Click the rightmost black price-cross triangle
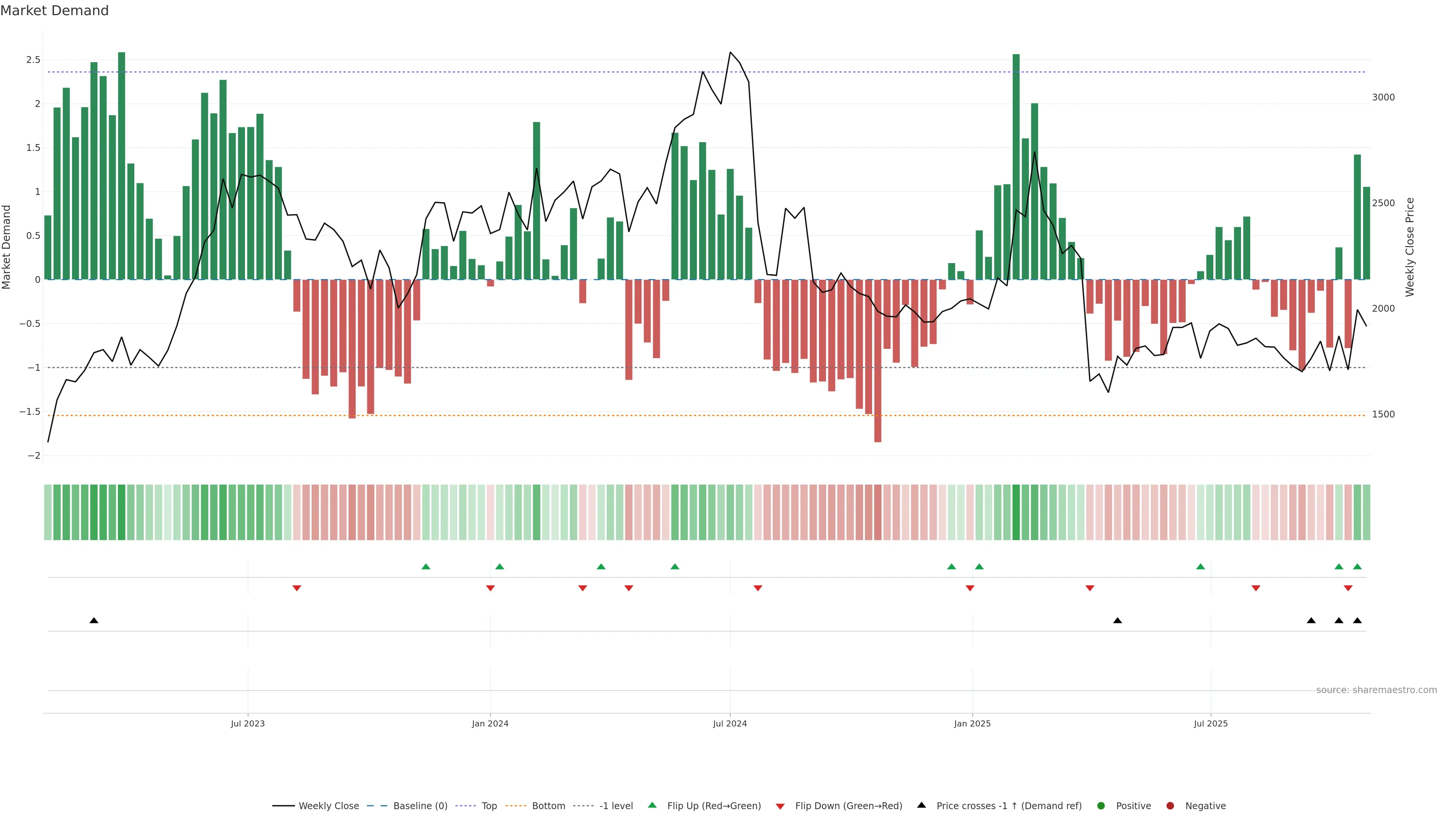Screen dimensions: 1456x819 [x=1357, y=621]
